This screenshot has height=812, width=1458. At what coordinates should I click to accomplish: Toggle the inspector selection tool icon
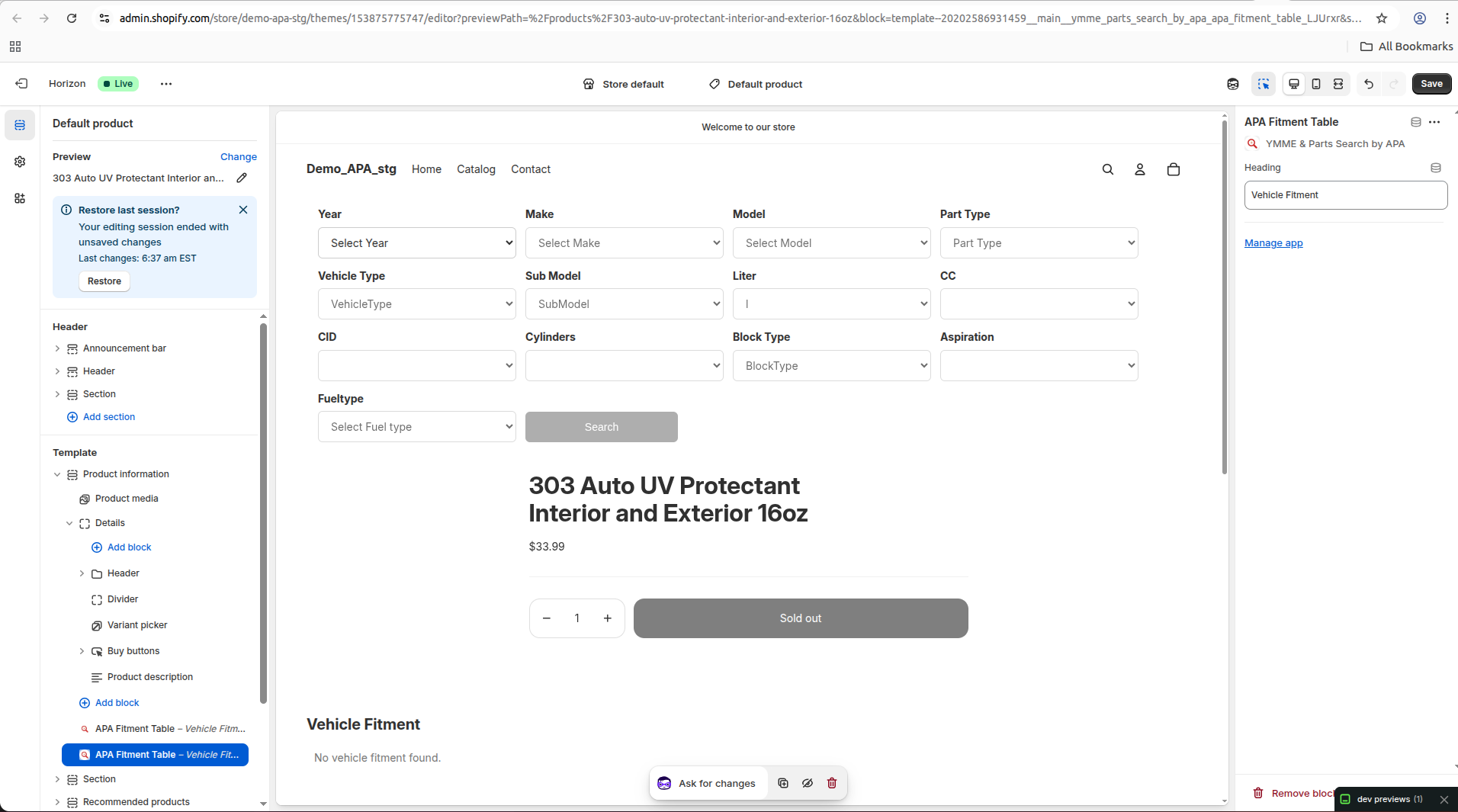[1264, 84]
